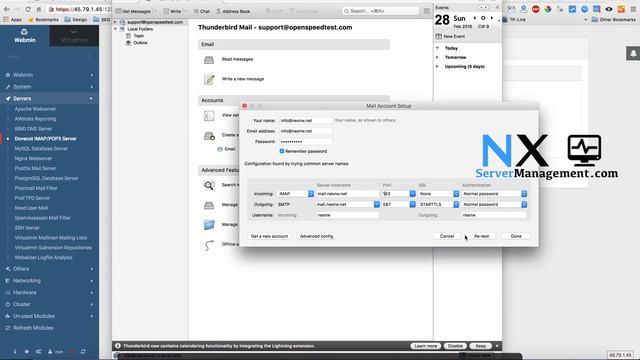Click Disable in Lightning notification bar
The width and height of the screenshot is (640, 360).
pyautogui.click(x=455, y=346)
